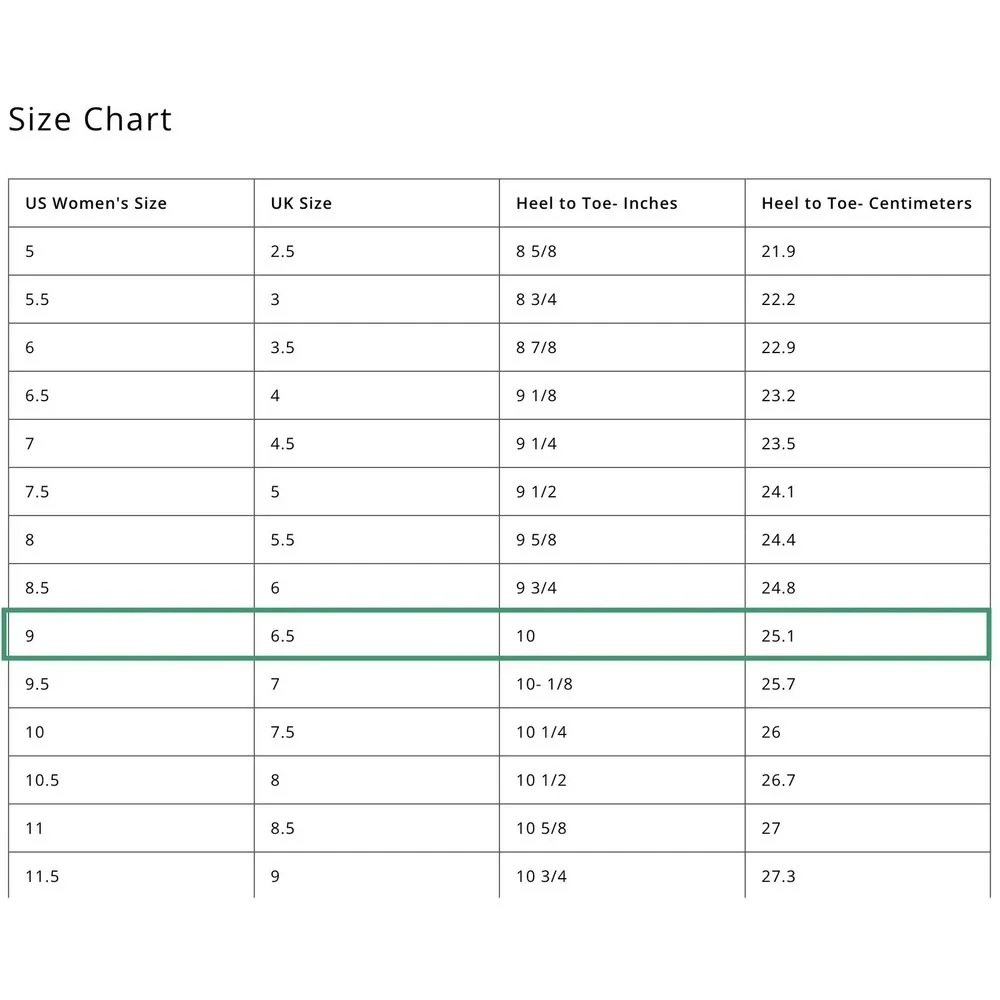Click the 25.1 centimeters cell

click(x=868, y=635)
